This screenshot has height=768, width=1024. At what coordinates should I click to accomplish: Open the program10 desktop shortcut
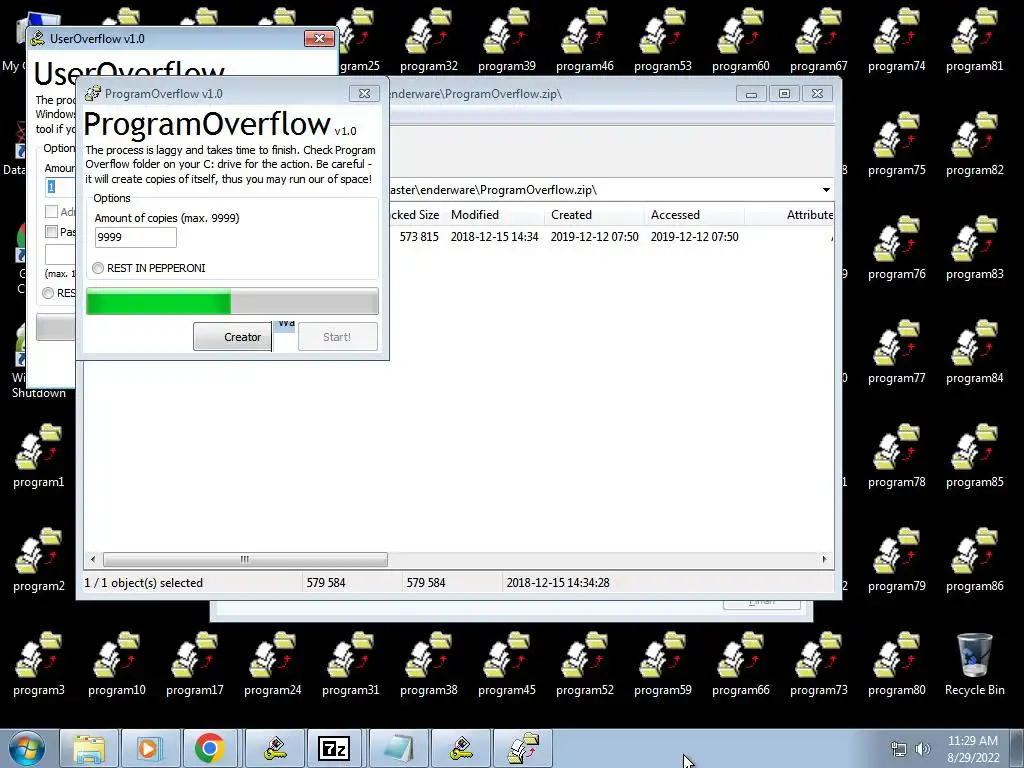[x=117, y=664]
